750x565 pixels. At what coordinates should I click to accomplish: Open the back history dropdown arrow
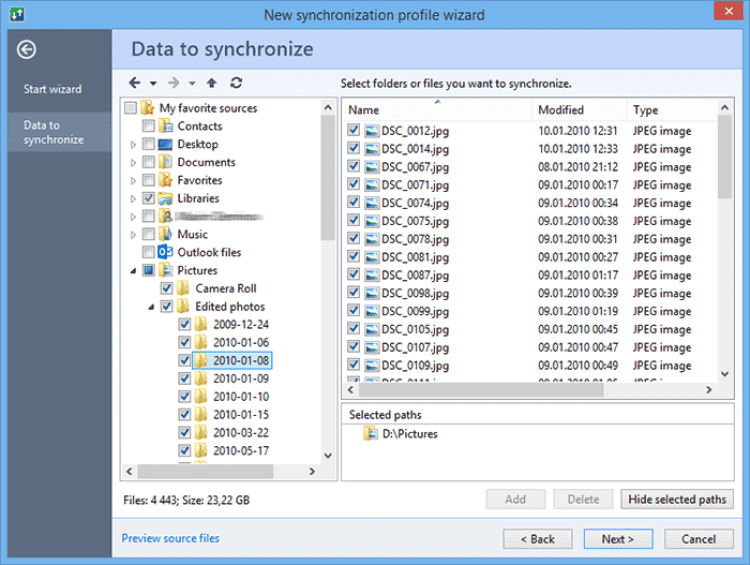click(x=153, y=84)
